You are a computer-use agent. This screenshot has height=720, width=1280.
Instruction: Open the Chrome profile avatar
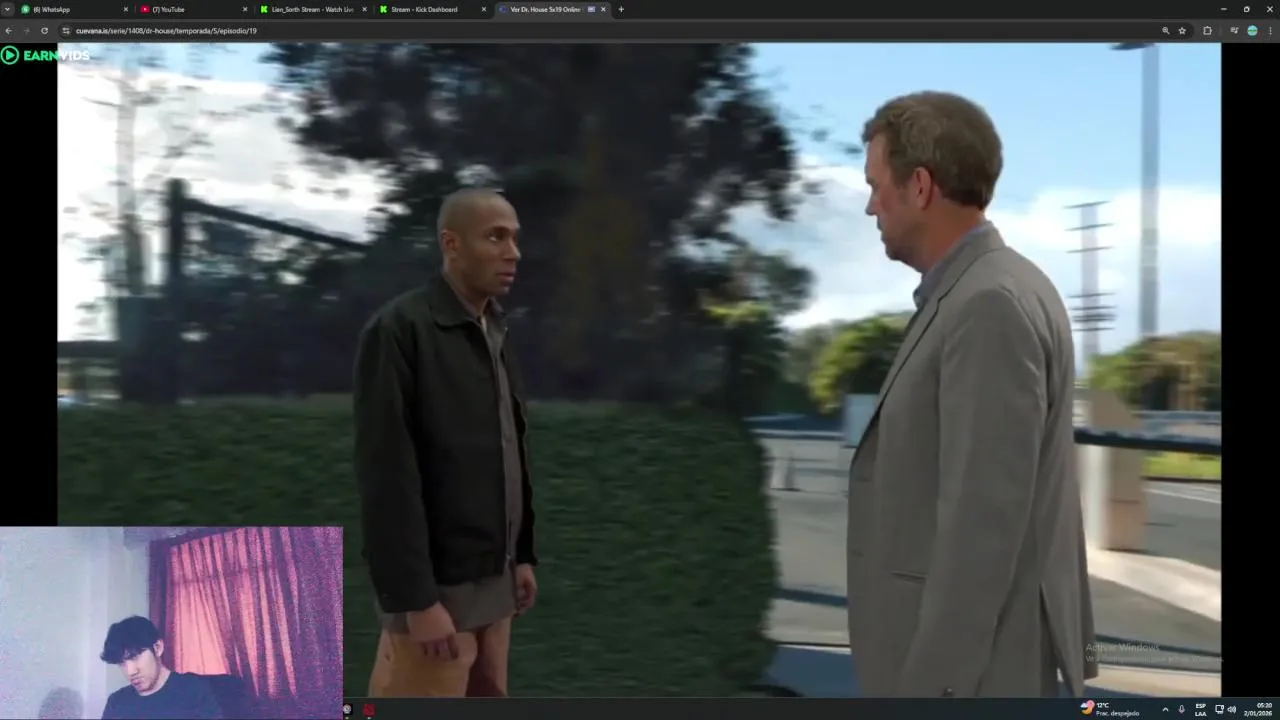tap(1252, 31)
